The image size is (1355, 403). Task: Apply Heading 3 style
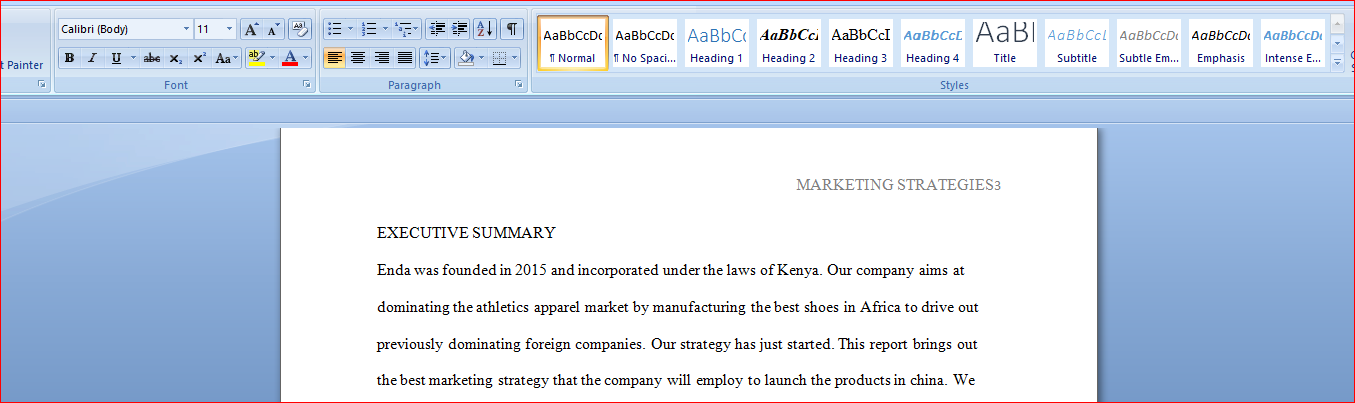861,43
